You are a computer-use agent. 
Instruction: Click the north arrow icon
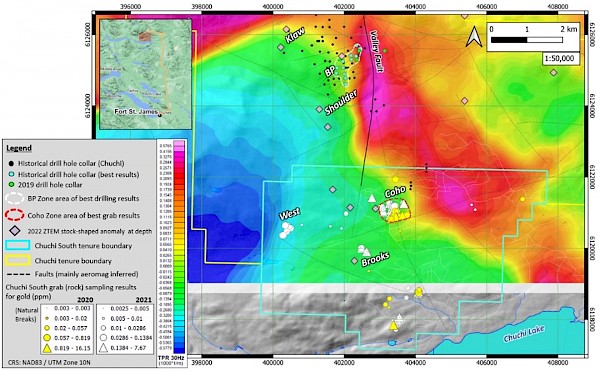pos(474,37)
